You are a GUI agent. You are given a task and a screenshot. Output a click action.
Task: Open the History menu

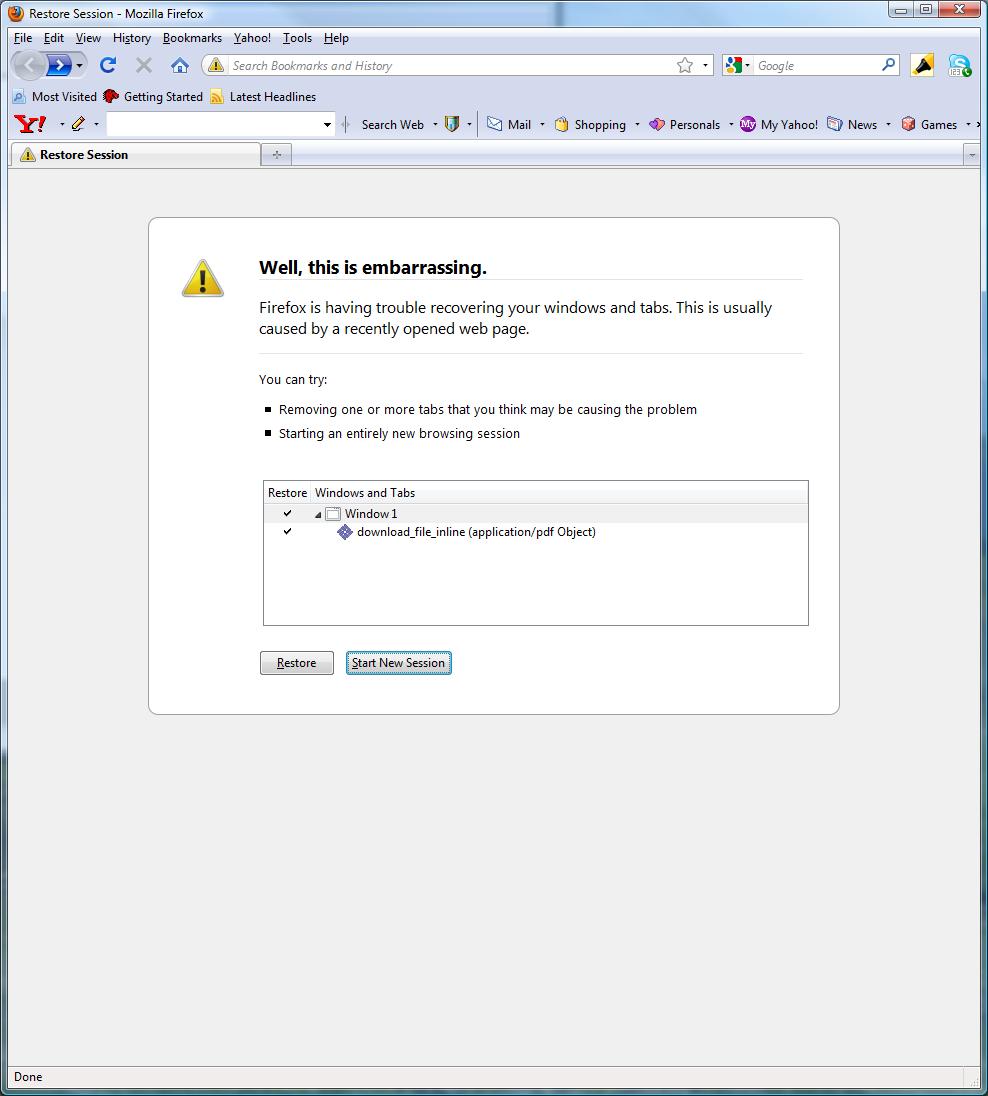click(x=131, y=38)
